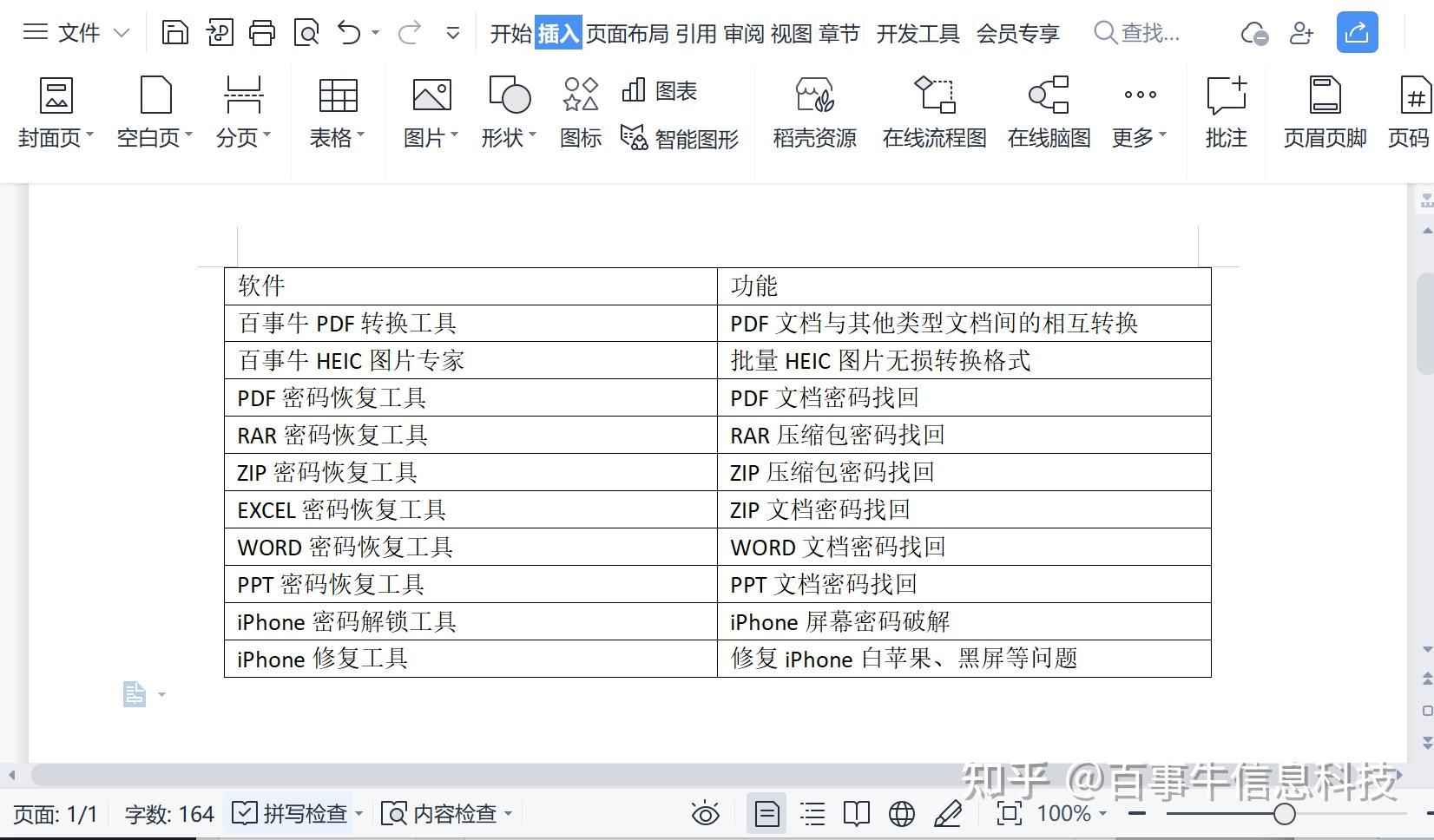Image resolution: width=1434 pixels, height=840 pixels.
Task: Click the 查找 search field
Action: [x=1137, y=33]
